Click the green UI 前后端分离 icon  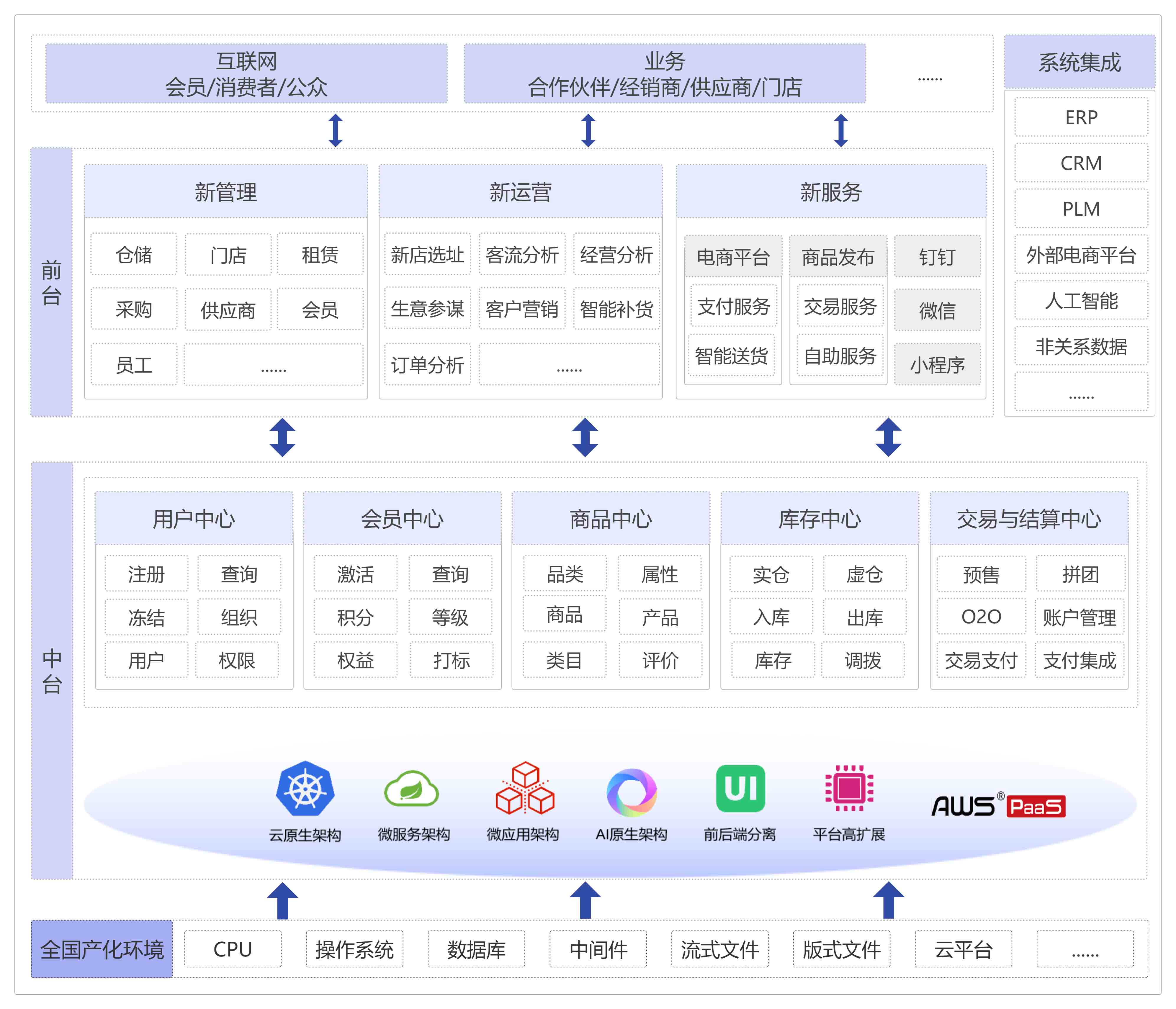click(x=740, y=788)
